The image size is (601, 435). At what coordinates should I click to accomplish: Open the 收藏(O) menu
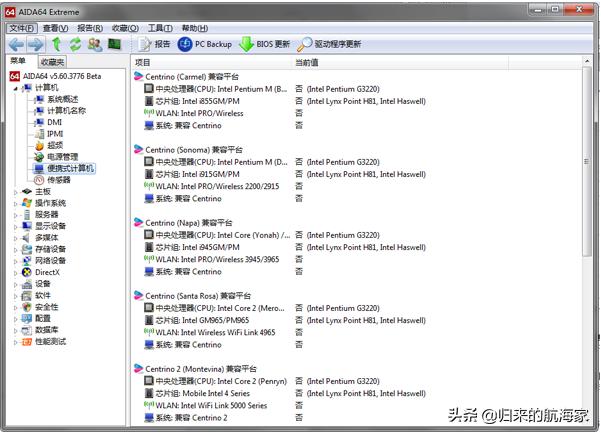pyautogui.click(x=125, y=28)
